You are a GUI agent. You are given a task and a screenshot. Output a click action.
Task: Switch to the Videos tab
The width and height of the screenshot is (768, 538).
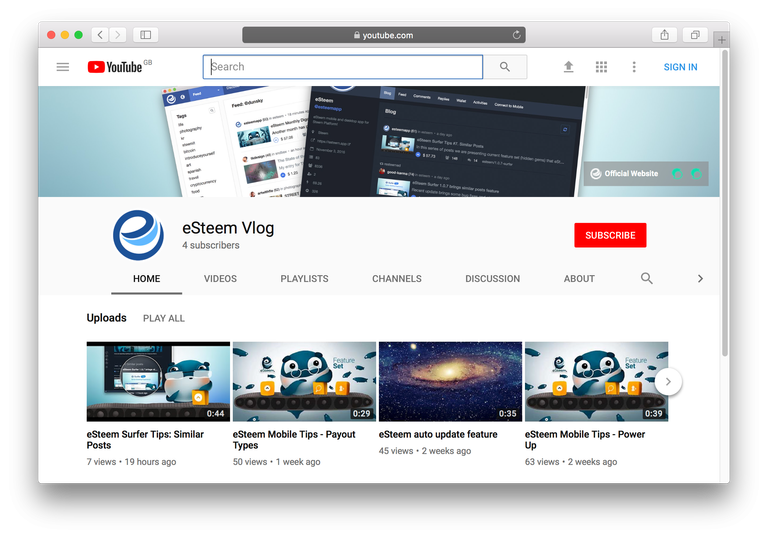(220, 278)
